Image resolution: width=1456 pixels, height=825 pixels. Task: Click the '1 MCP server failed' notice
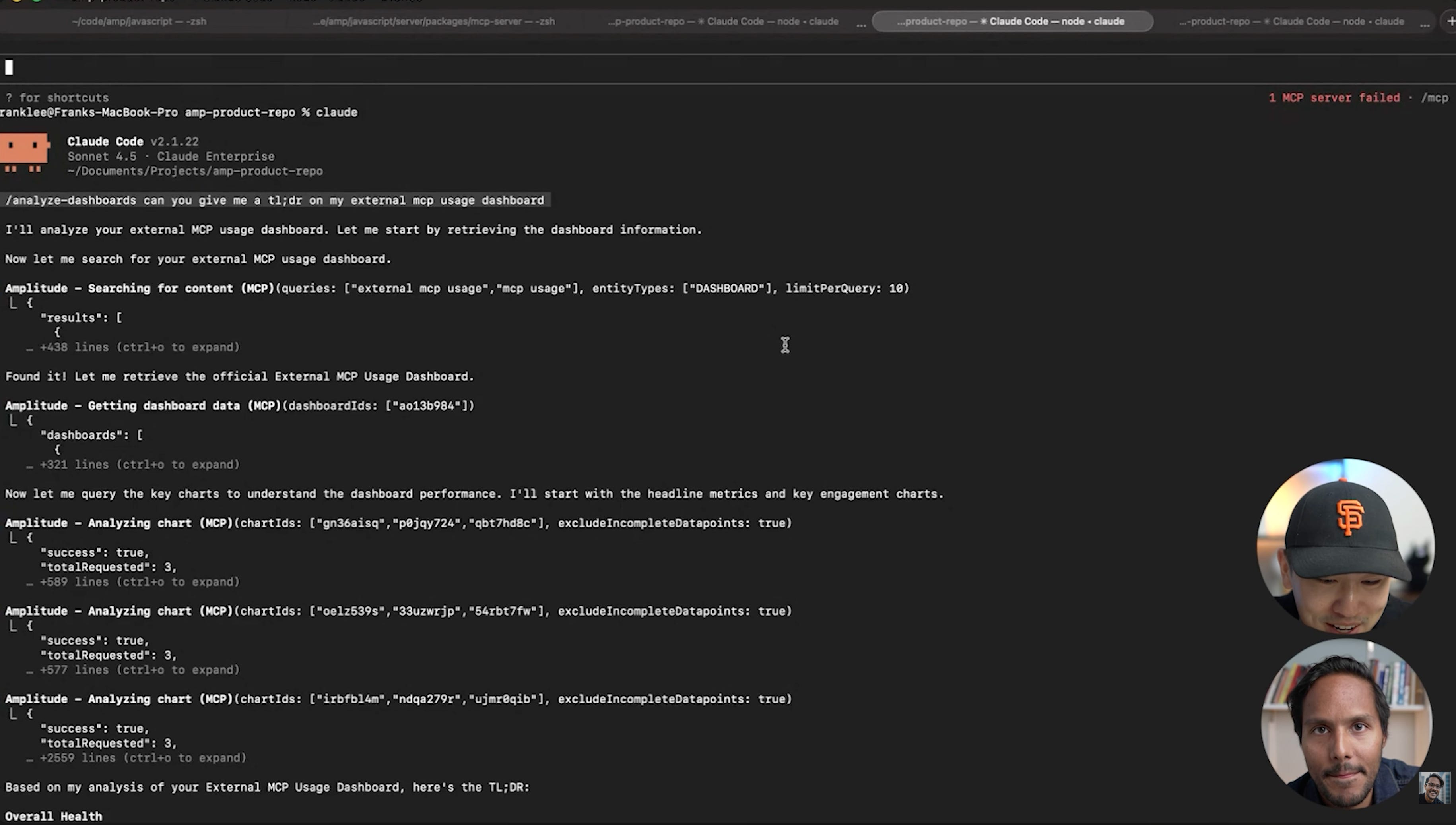[x=1334, y=97]
